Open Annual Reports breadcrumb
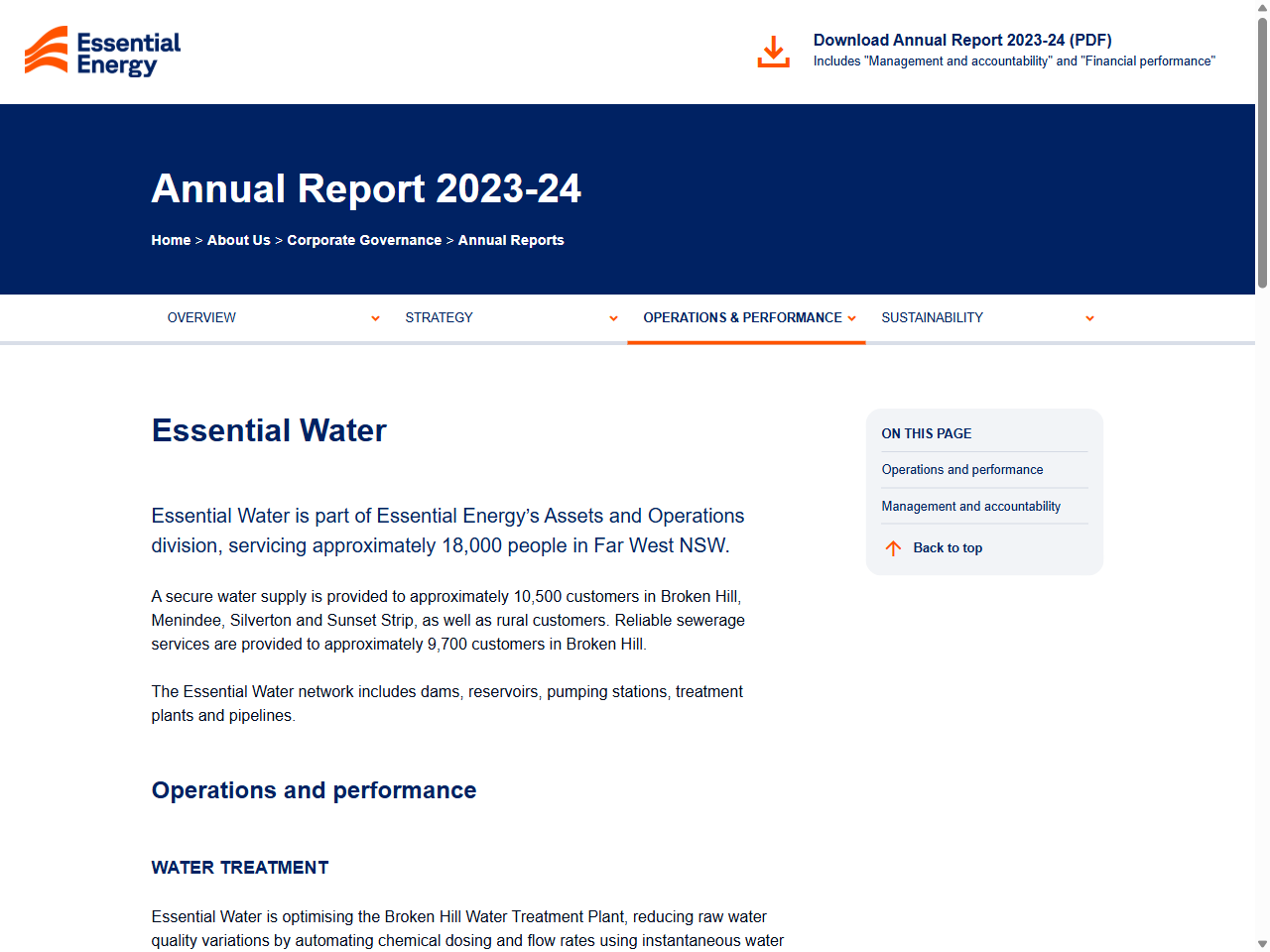 [511, 240]
